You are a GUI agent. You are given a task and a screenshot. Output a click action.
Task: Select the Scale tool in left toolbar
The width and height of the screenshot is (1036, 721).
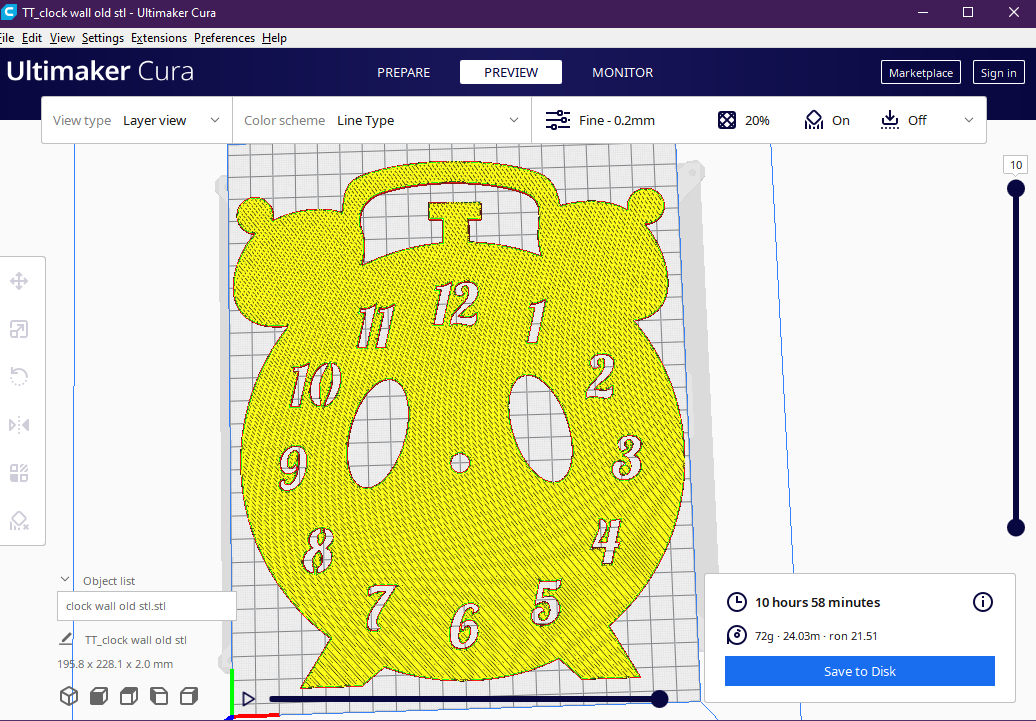(x=19, y=329)
